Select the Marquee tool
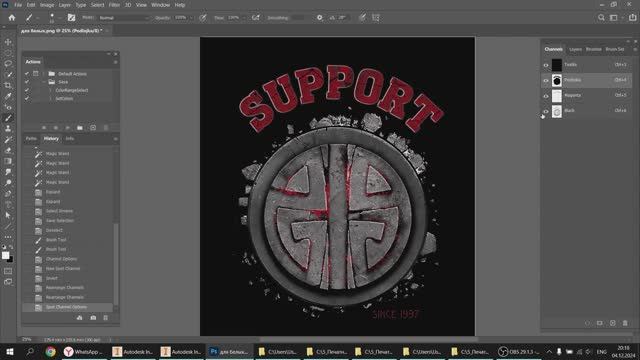This screenshot has height=360, width=640. pos(8,53)
